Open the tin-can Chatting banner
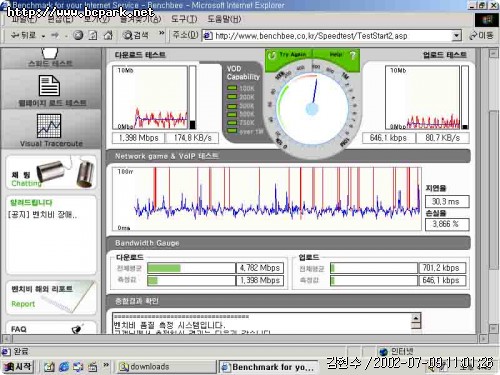 click(x=51, y=172)
